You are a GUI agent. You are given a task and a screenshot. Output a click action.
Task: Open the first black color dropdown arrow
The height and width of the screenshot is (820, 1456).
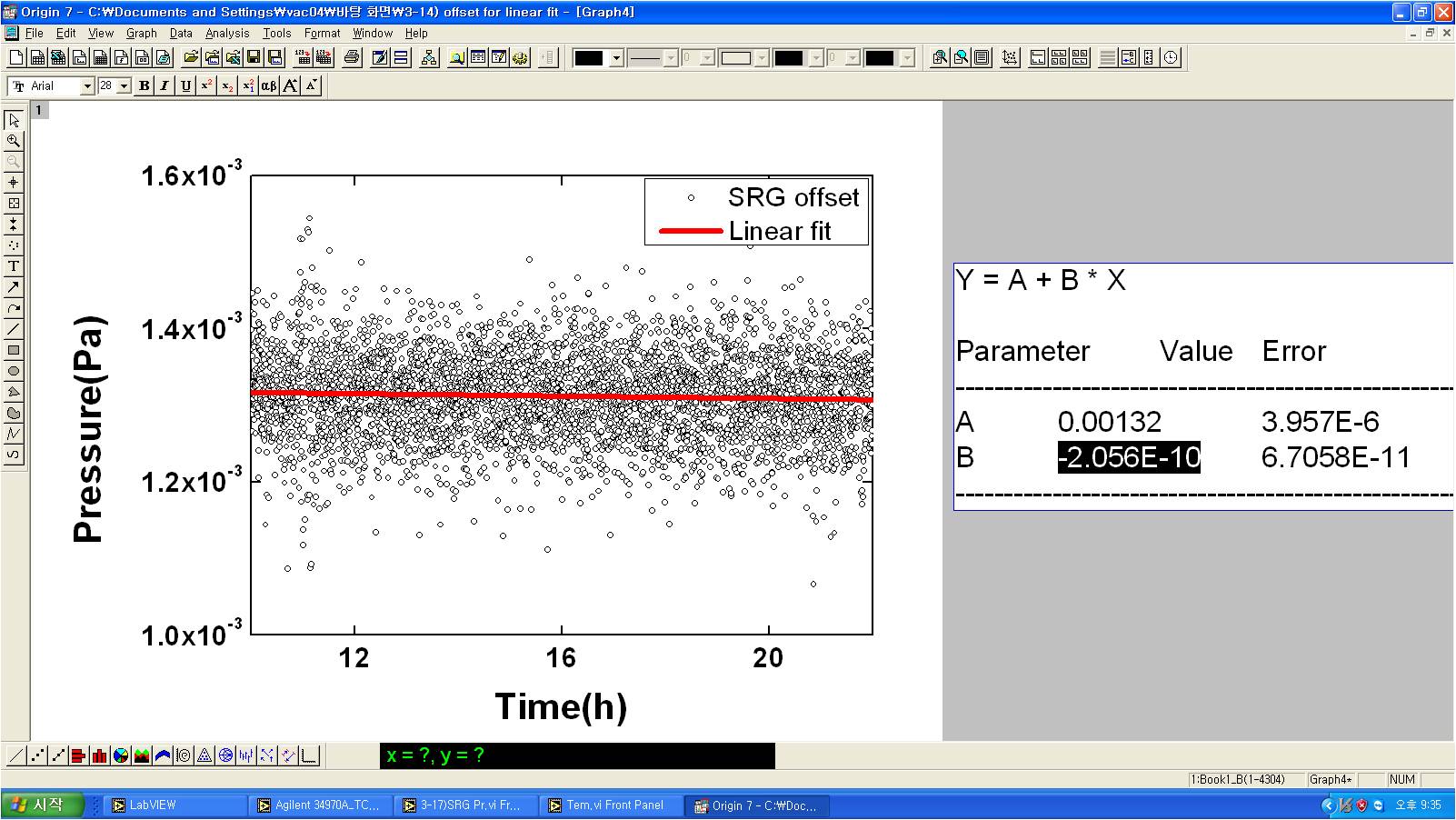coord(616,58)
